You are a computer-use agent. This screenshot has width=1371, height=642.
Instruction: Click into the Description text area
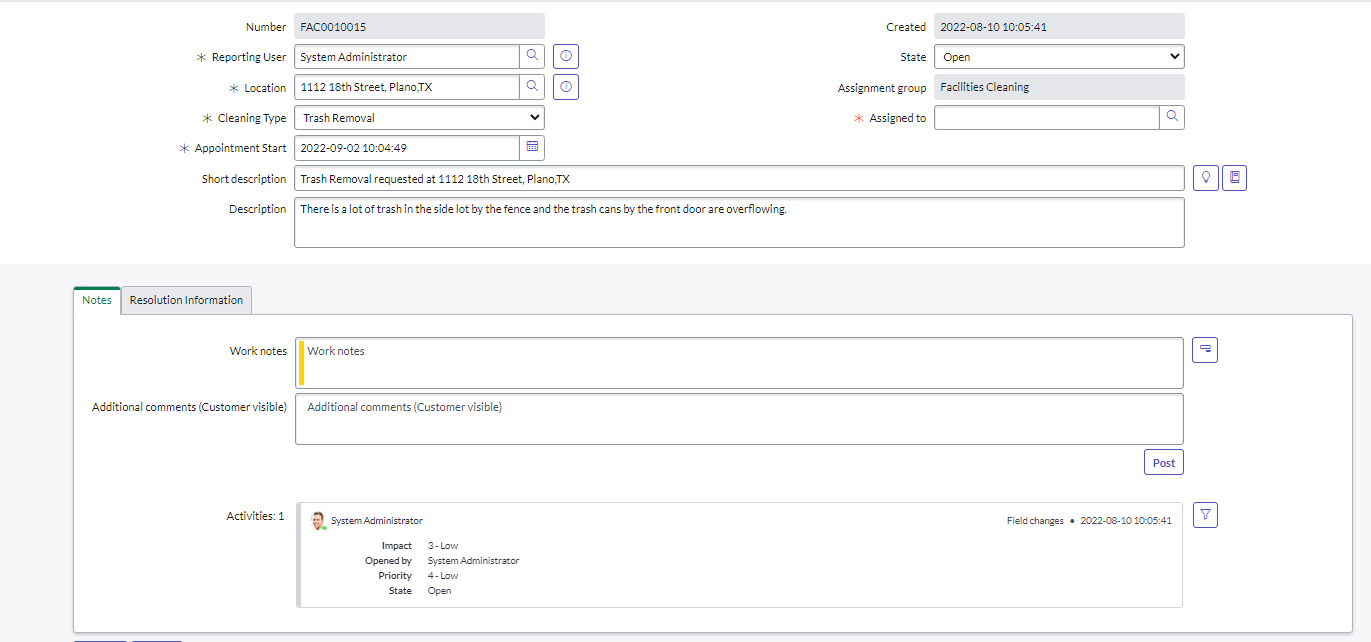tap(739, 222)
